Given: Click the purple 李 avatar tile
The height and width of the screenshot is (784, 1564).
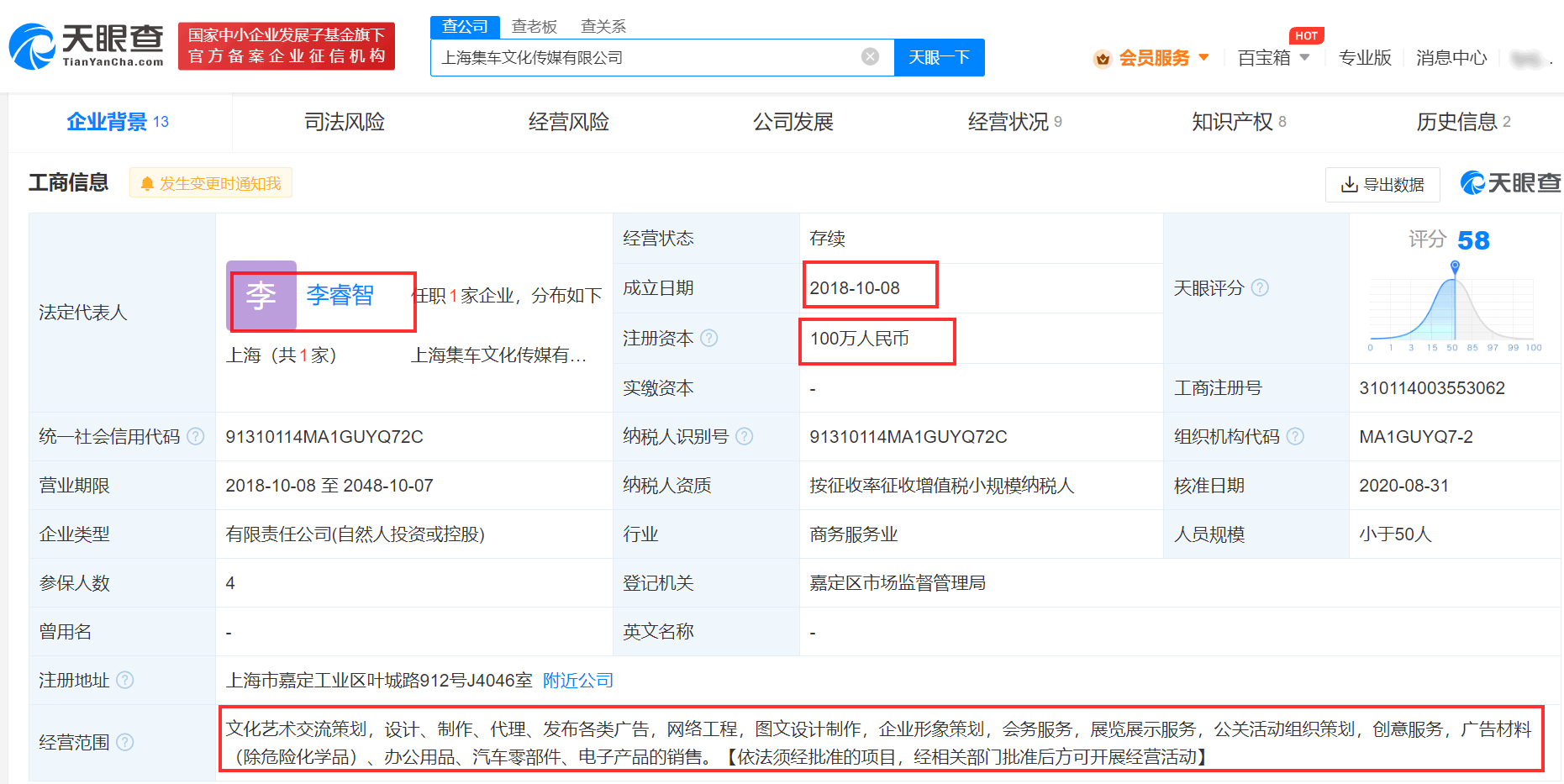Looking at the screenshot, I should click(261, 295).
